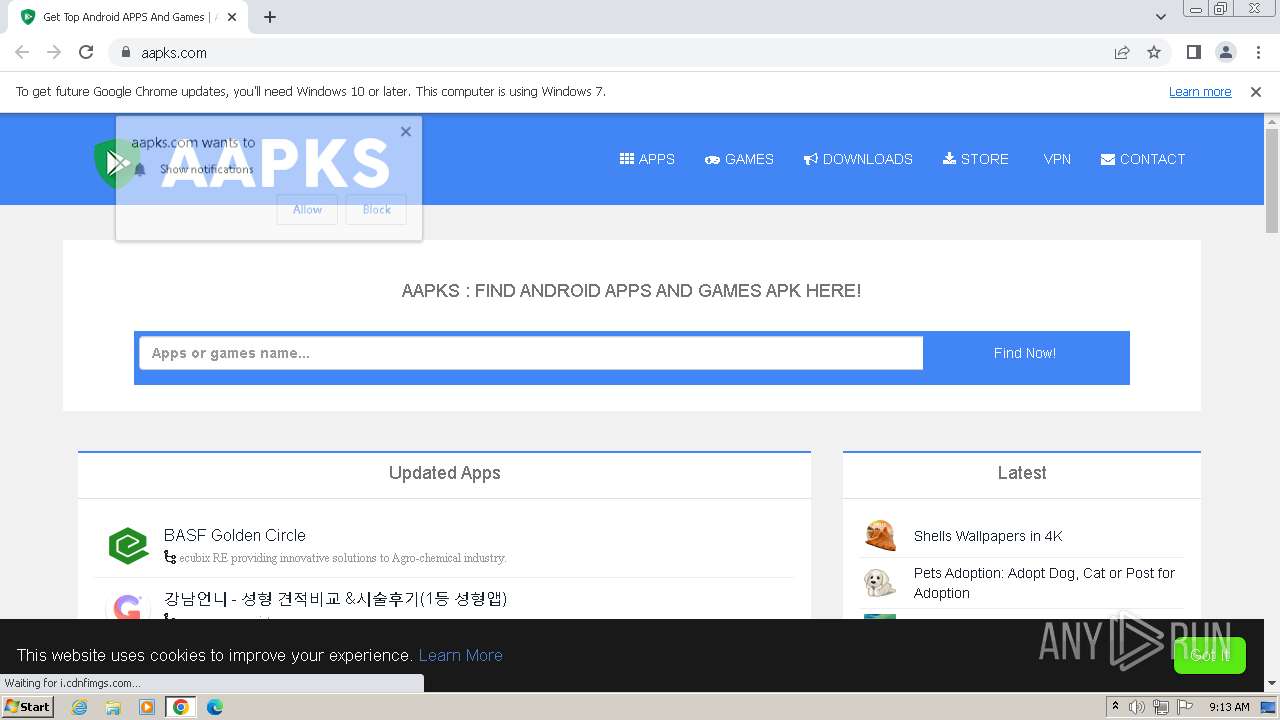Go to APPS menu item
The image size is (1280, 720).
tap(647, 159)
